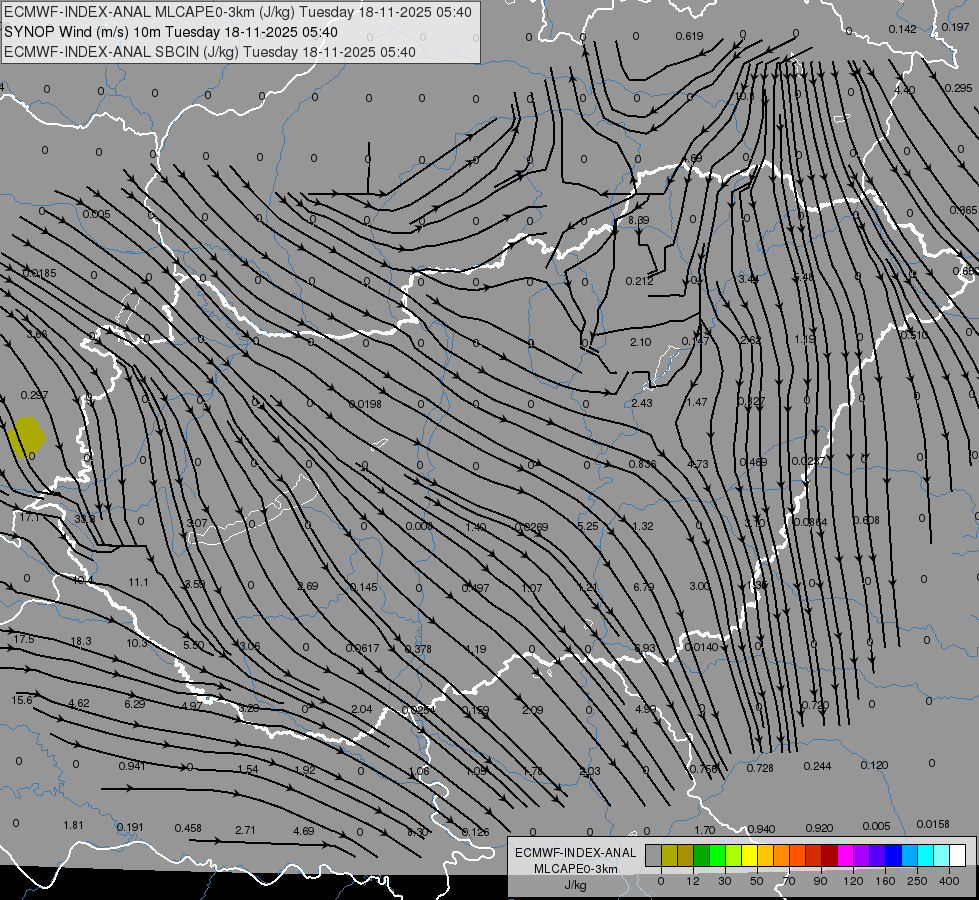Click the dark green legend swatch

[x=702, y=855]
